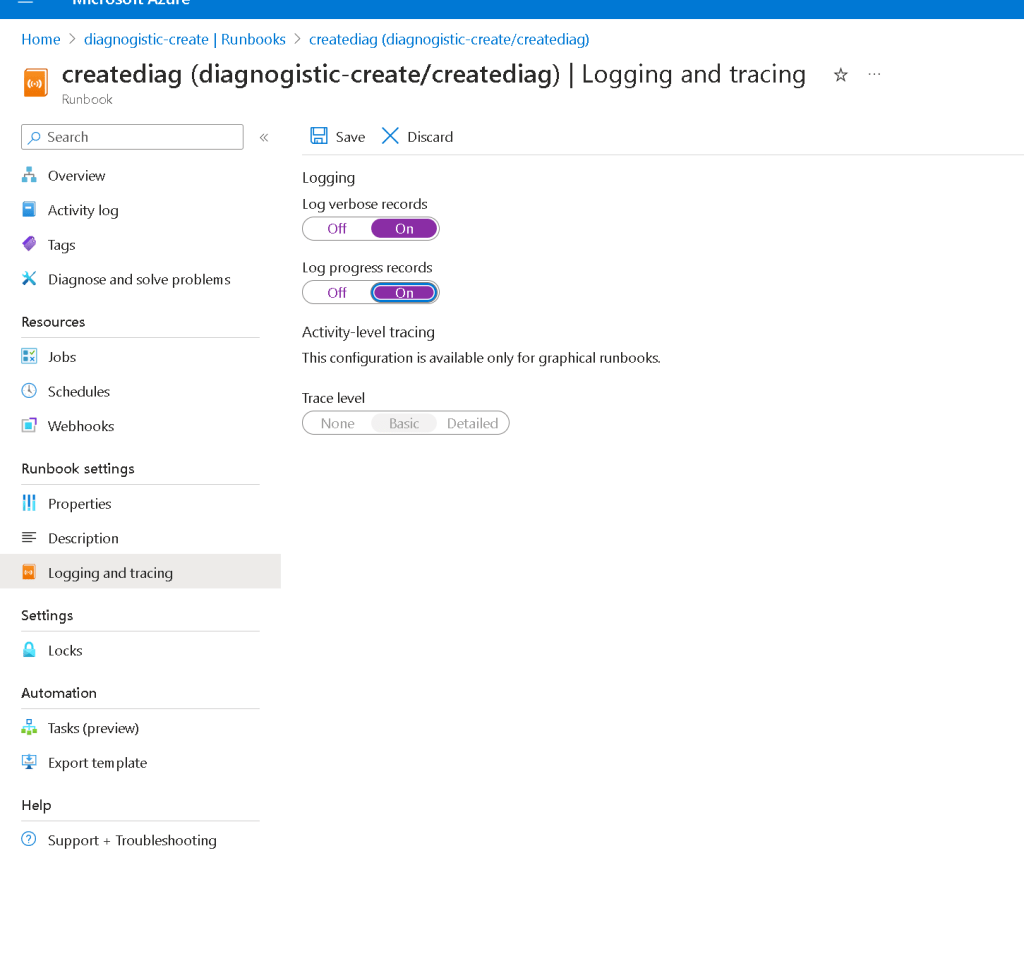Favorite the runbook with the star icon
The image size is (1024, 961).
pyautogui.click(x=841, y=75)
